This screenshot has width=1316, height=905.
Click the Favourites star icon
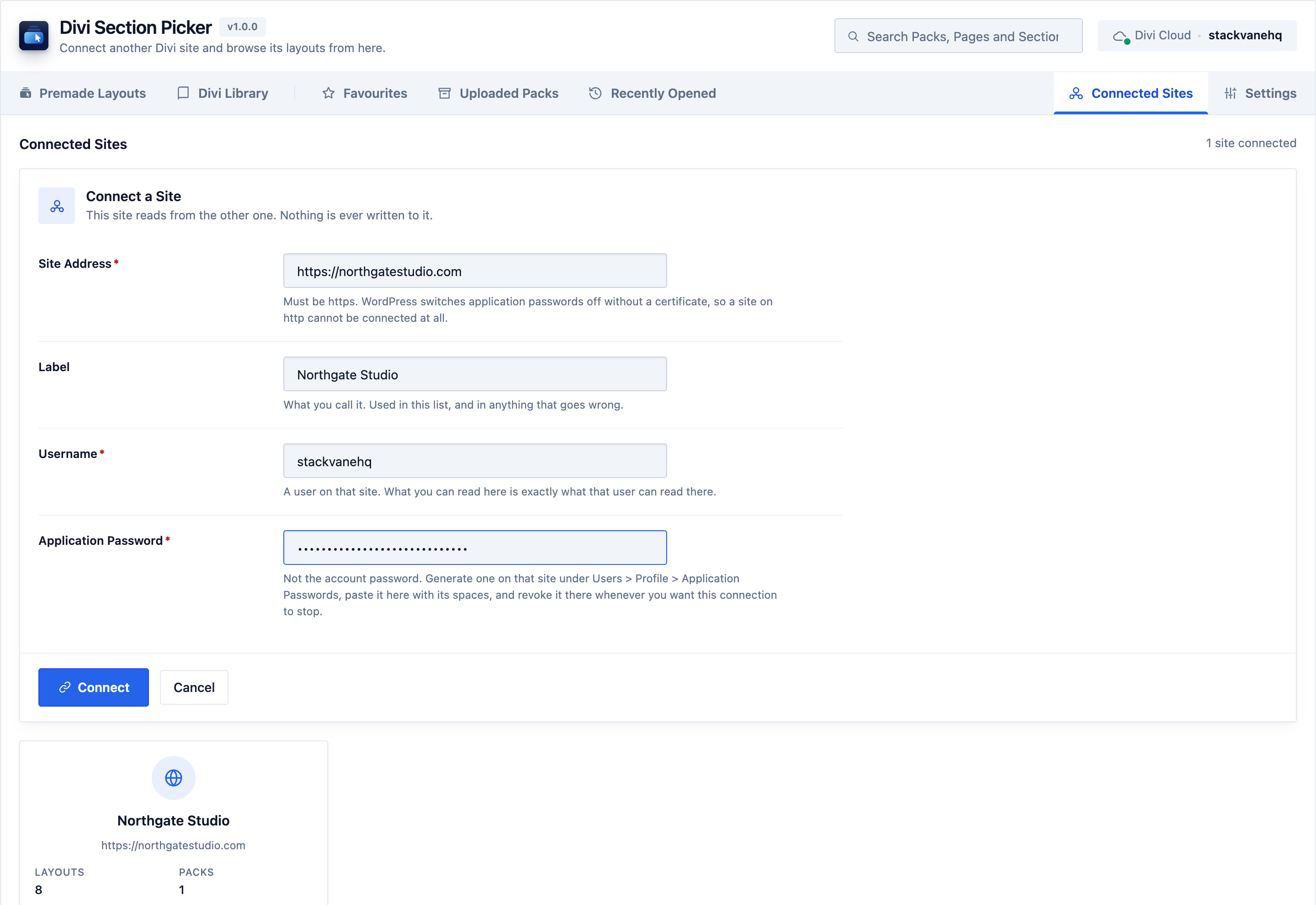[x=328, y=93]
